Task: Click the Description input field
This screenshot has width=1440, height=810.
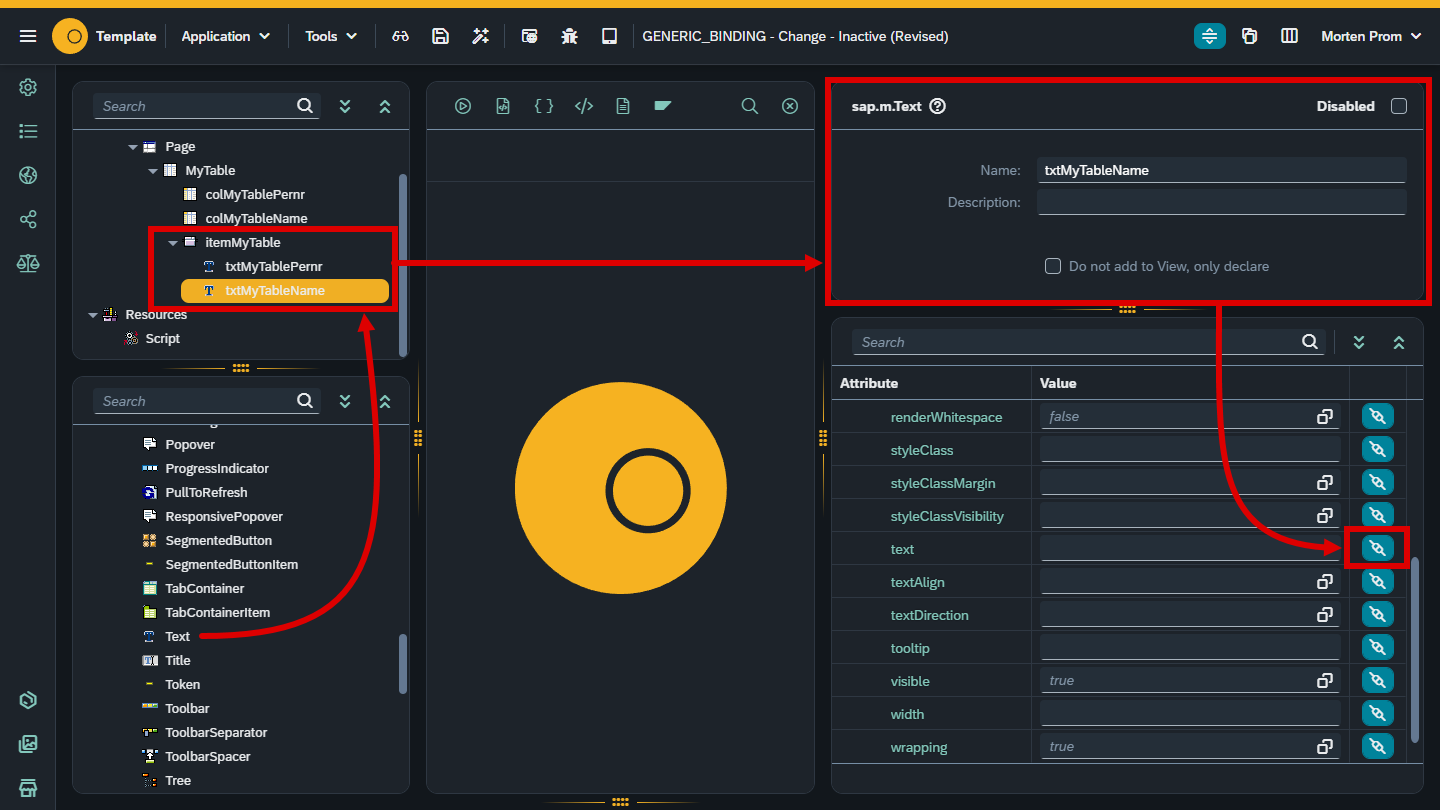Action: point(1221,203)
